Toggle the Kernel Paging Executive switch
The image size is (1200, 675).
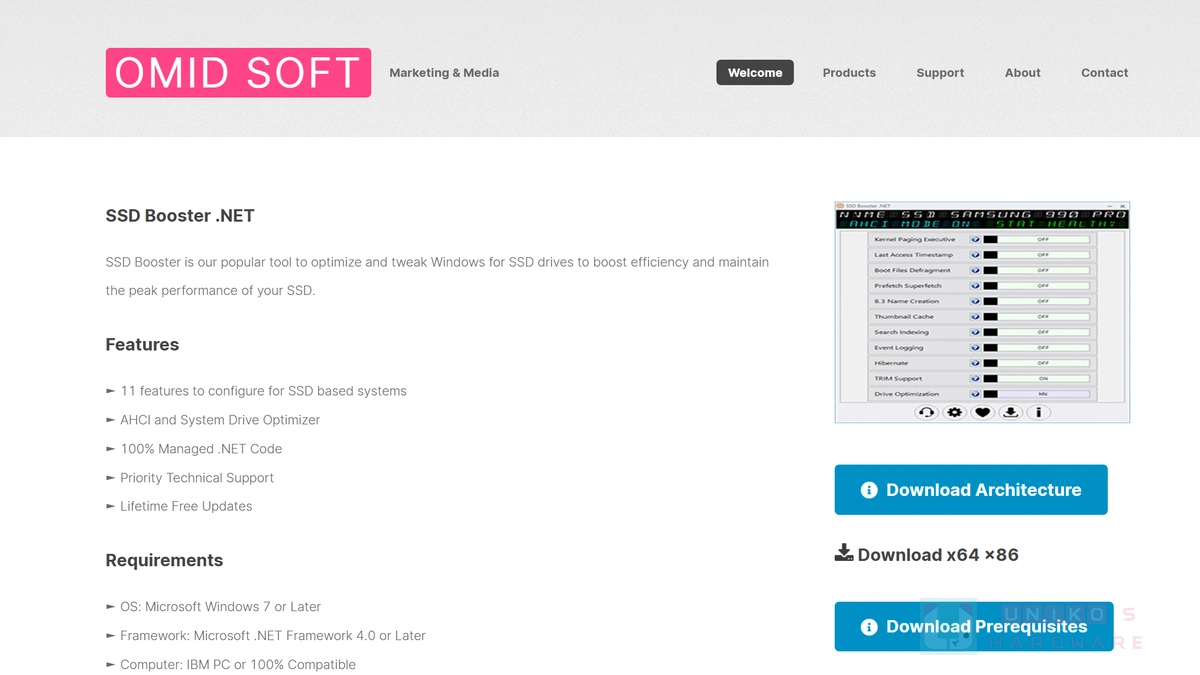pos(1037,240)
